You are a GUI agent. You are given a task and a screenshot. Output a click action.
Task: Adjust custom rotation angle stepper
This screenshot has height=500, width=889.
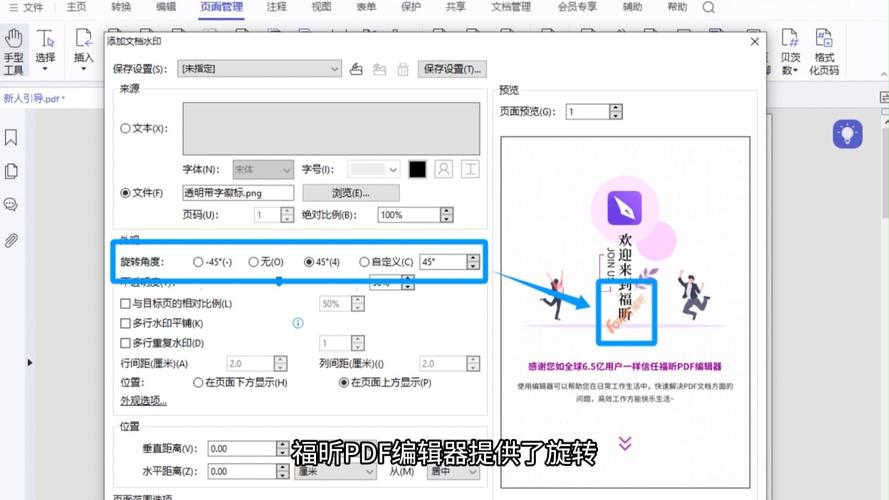(x=473, y=262)
